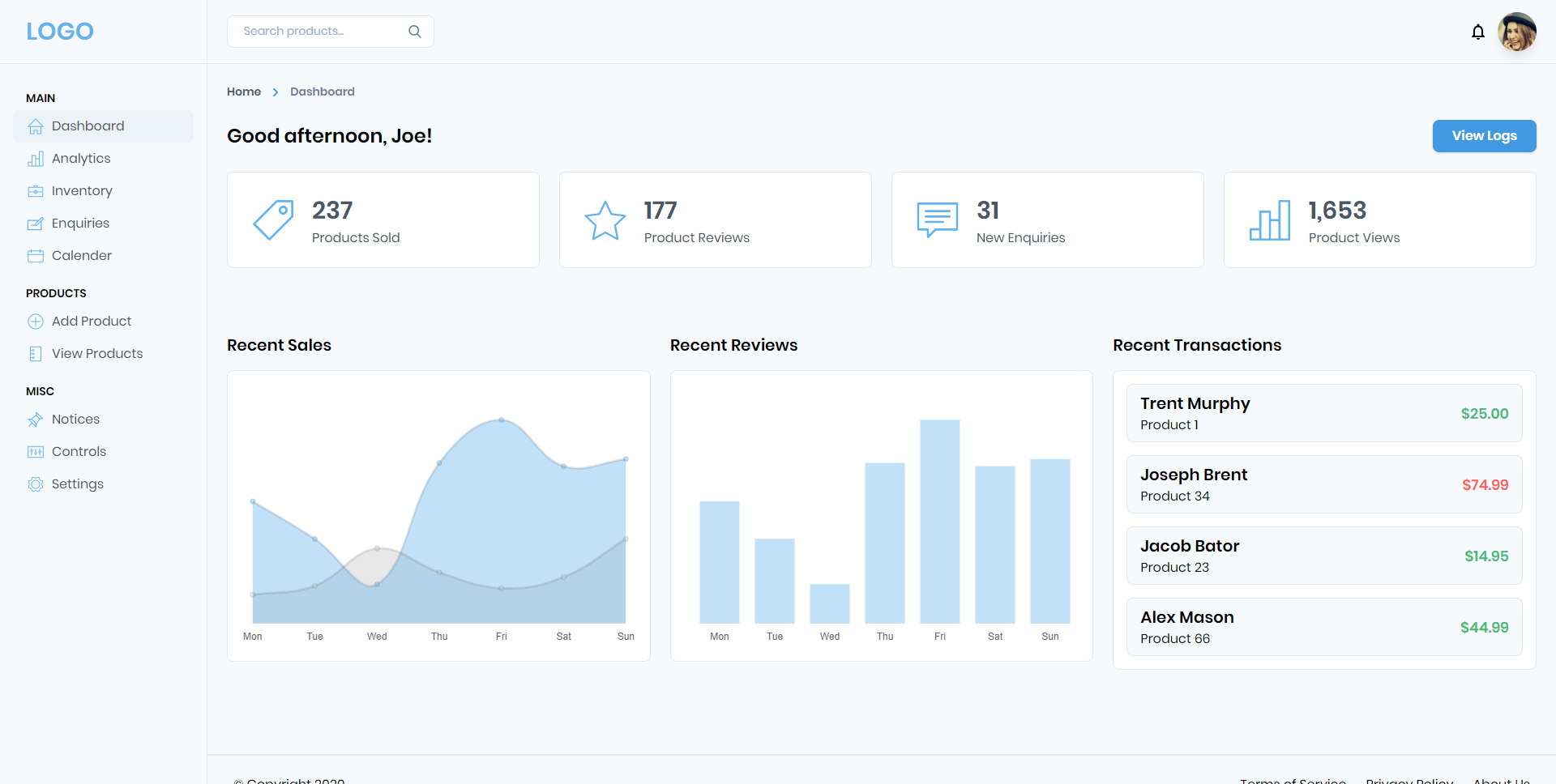Click the Home breadcrumb link

(x=244, y=92)
